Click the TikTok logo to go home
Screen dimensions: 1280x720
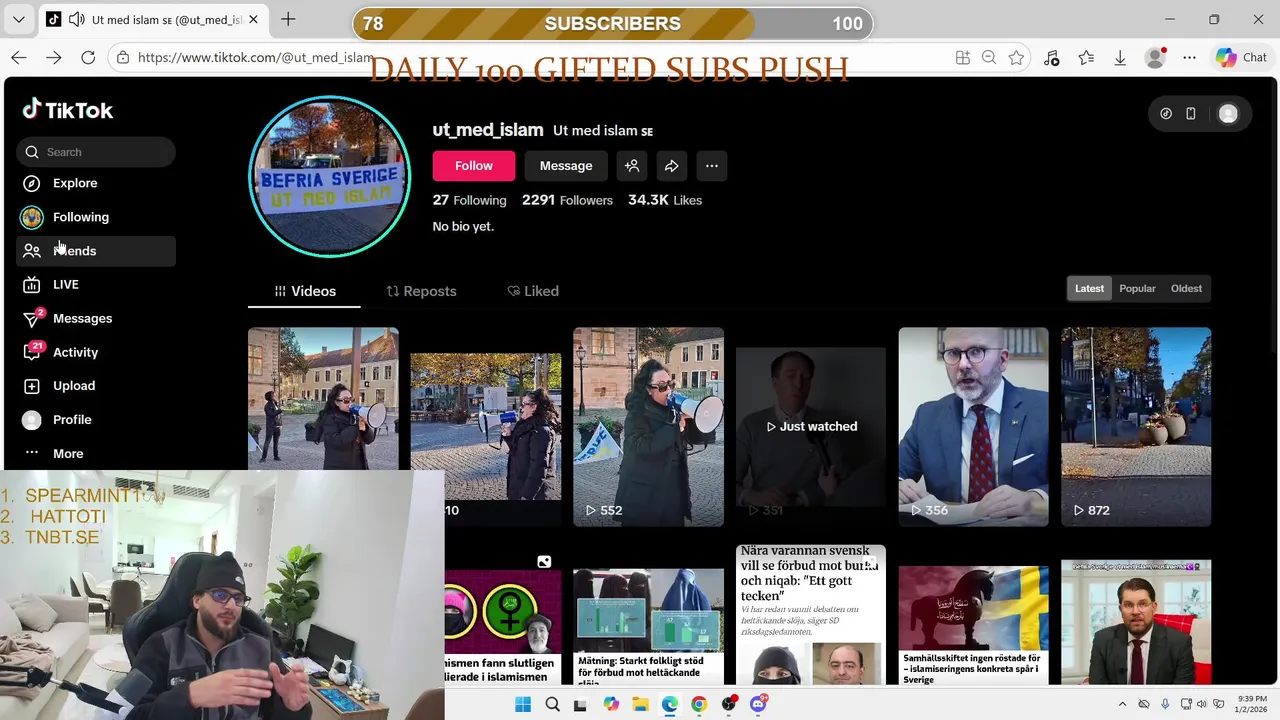[68, 110]
